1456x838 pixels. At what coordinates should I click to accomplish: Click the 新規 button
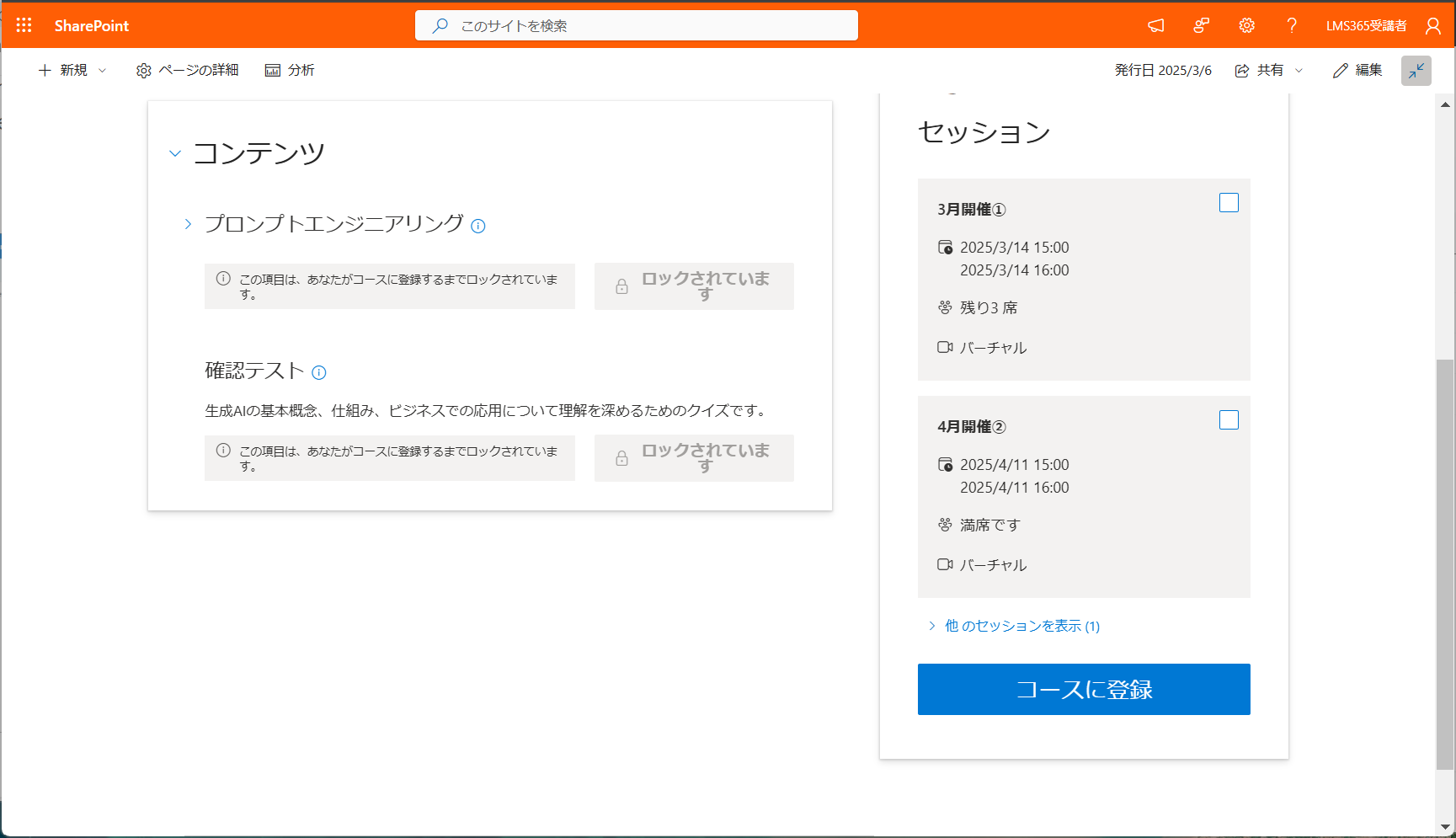[x=63, y=70]
